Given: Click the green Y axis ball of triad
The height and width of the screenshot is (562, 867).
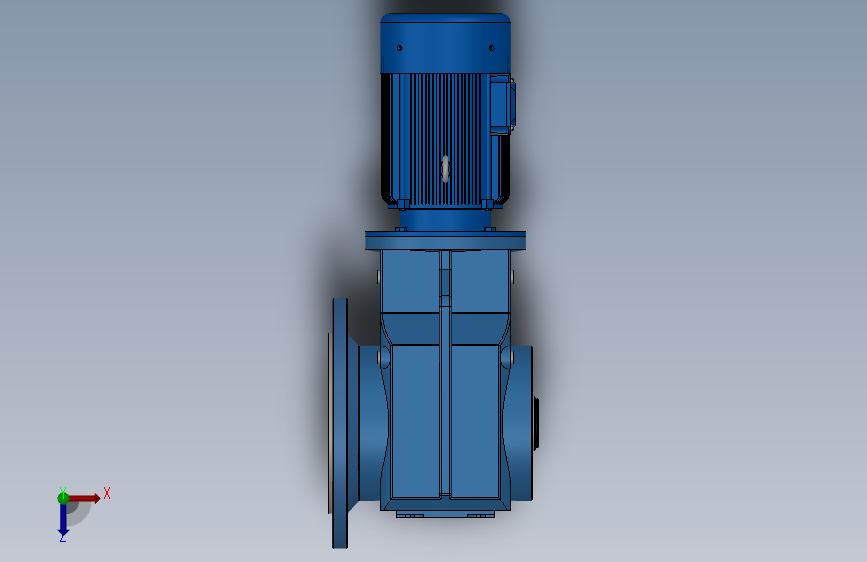Looking at the screenshot, I should coord(63,498).
